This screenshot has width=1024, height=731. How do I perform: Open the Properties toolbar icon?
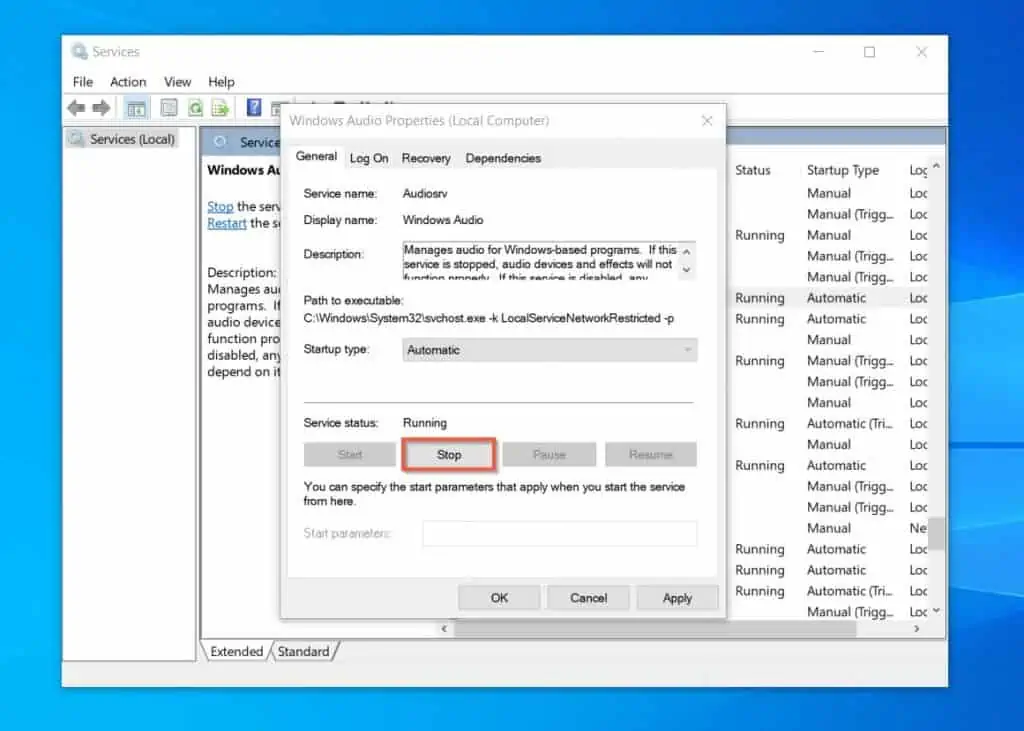[x=169, y=108]
